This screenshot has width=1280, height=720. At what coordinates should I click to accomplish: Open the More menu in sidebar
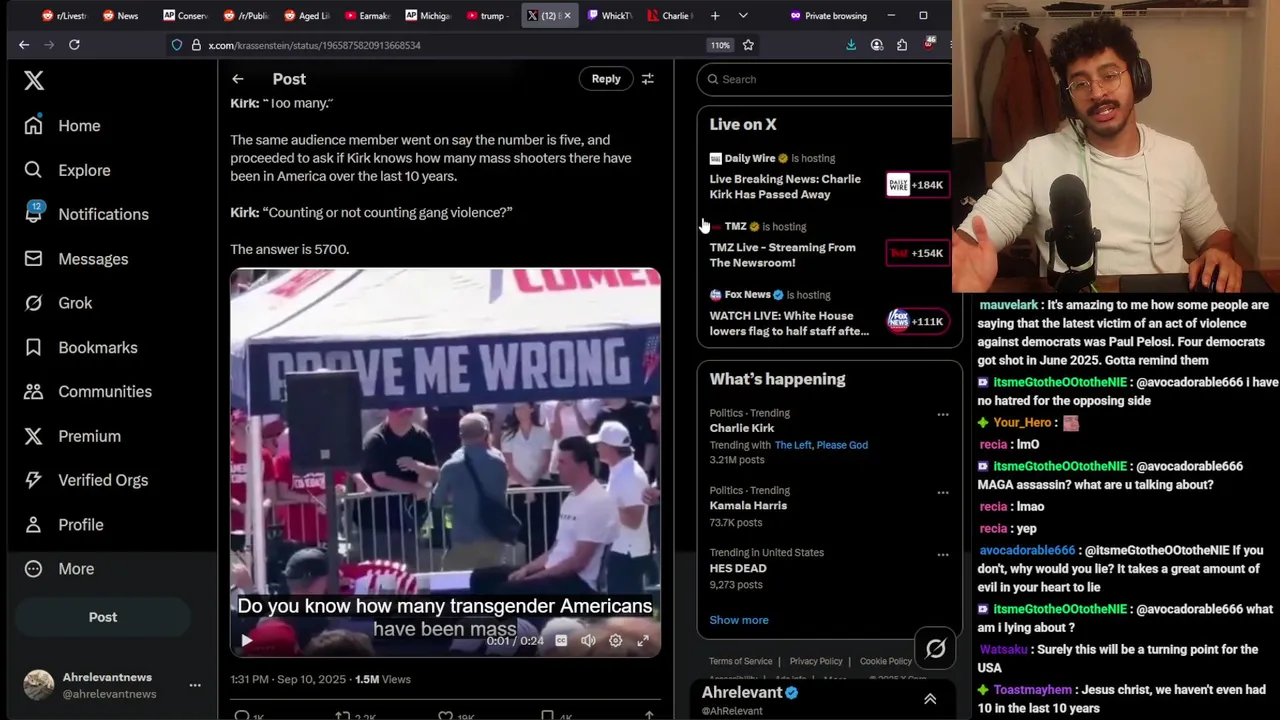[60, 568]
